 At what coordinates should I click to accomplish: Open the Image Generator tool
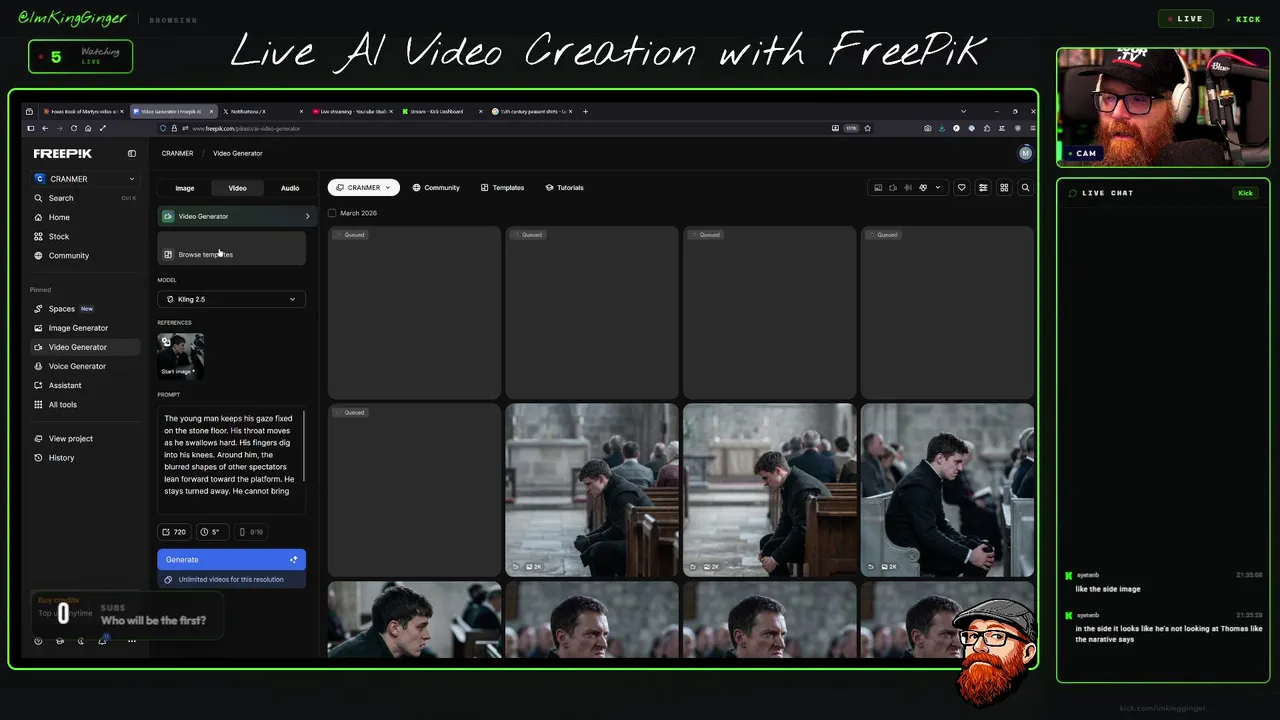[84, 328]
